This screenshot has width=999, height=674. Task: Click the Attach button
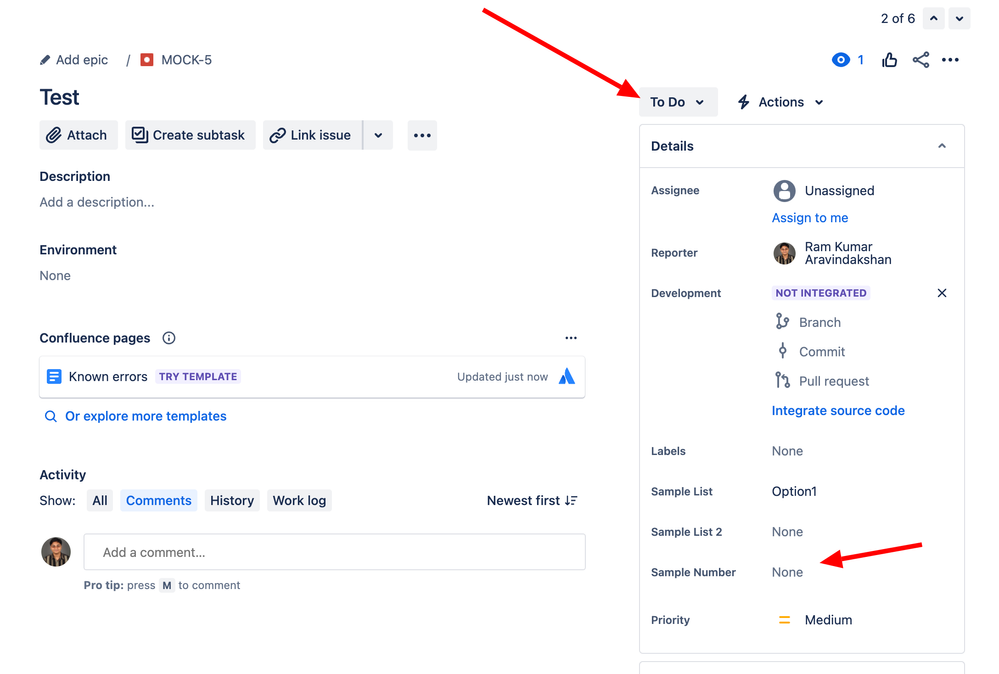pyautogui.click(x=78, y=135)
